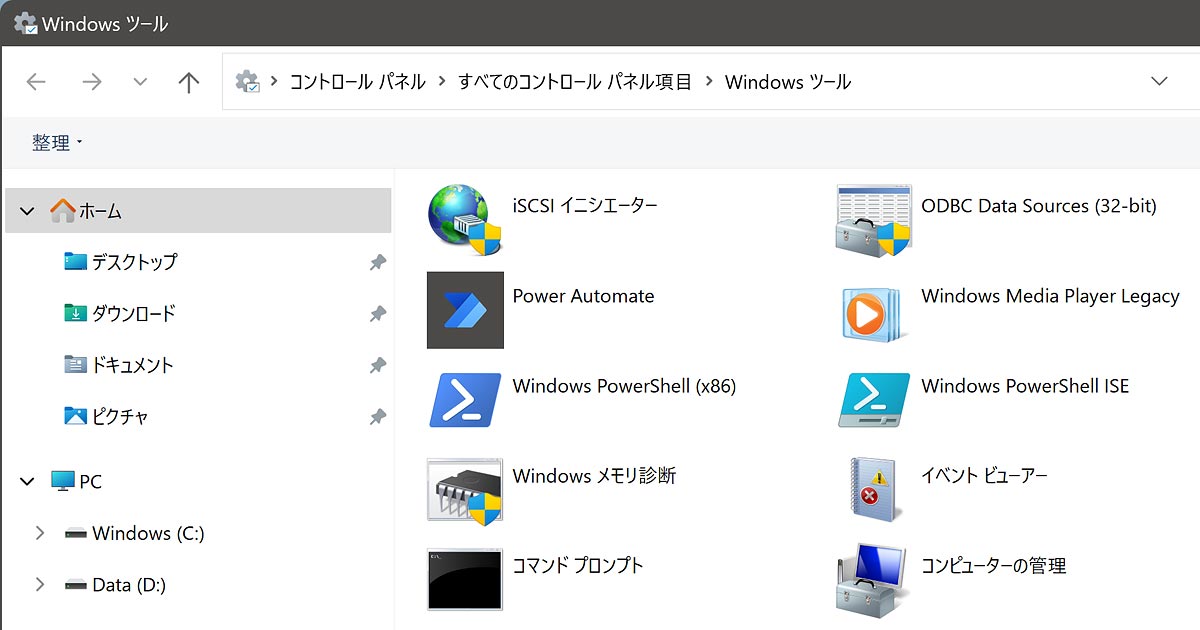Open the iSCSI イニシエーター globe icon
The height and width of the screenshot is (630, 1200).
pyautogui.click(x=465, y=220)
